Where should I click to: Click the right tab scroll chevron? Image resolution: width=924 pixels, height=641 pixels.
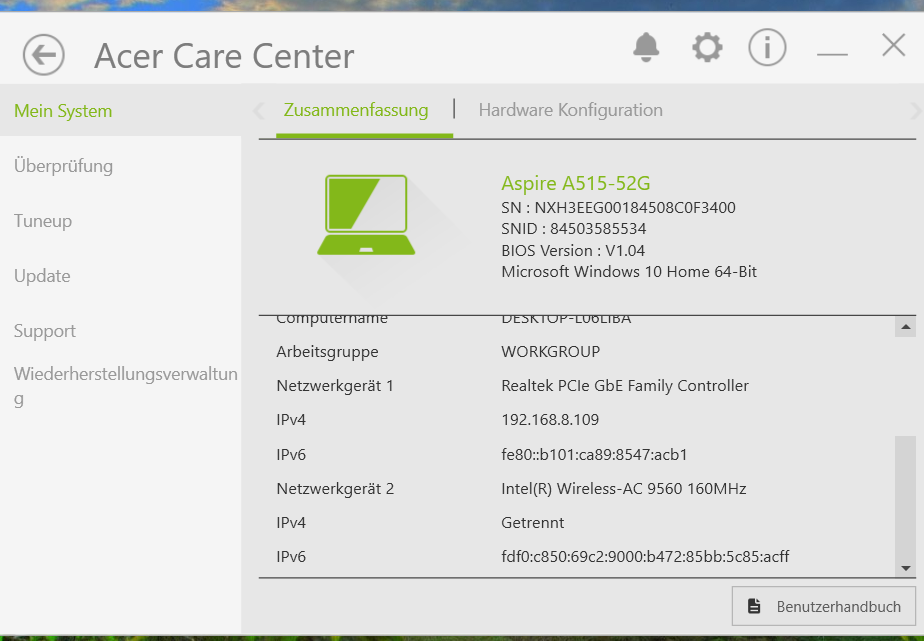(916, 111)
